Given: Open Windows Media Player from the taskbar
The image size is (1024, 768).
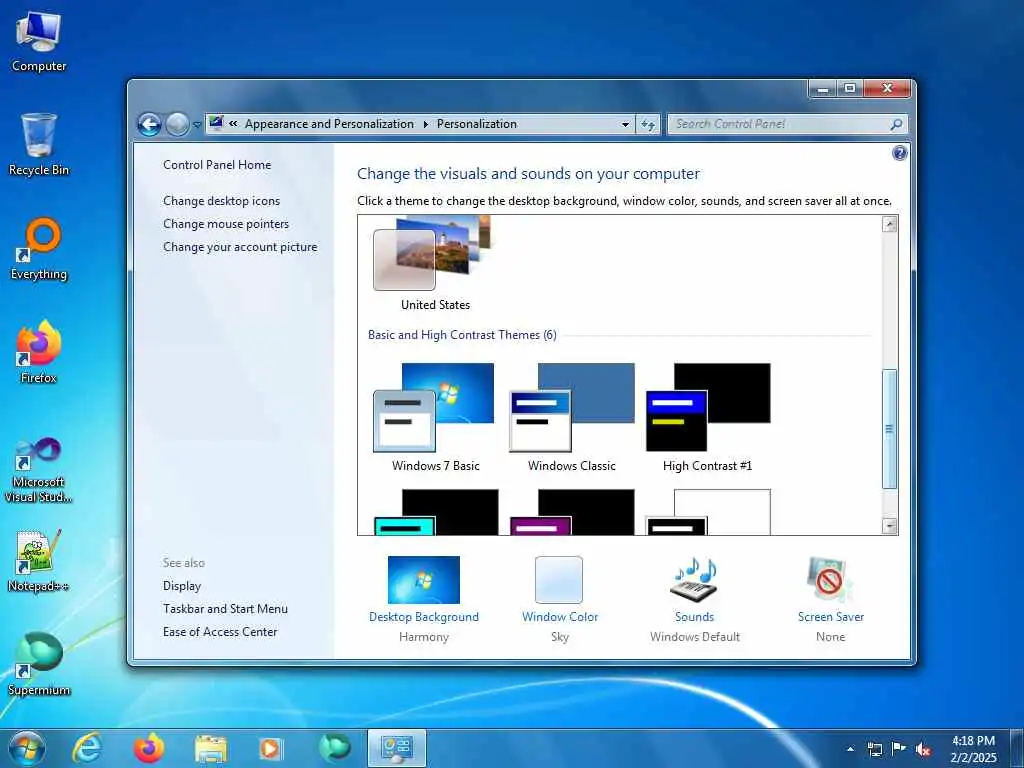Looking at the screenshot, I should 270,748.
